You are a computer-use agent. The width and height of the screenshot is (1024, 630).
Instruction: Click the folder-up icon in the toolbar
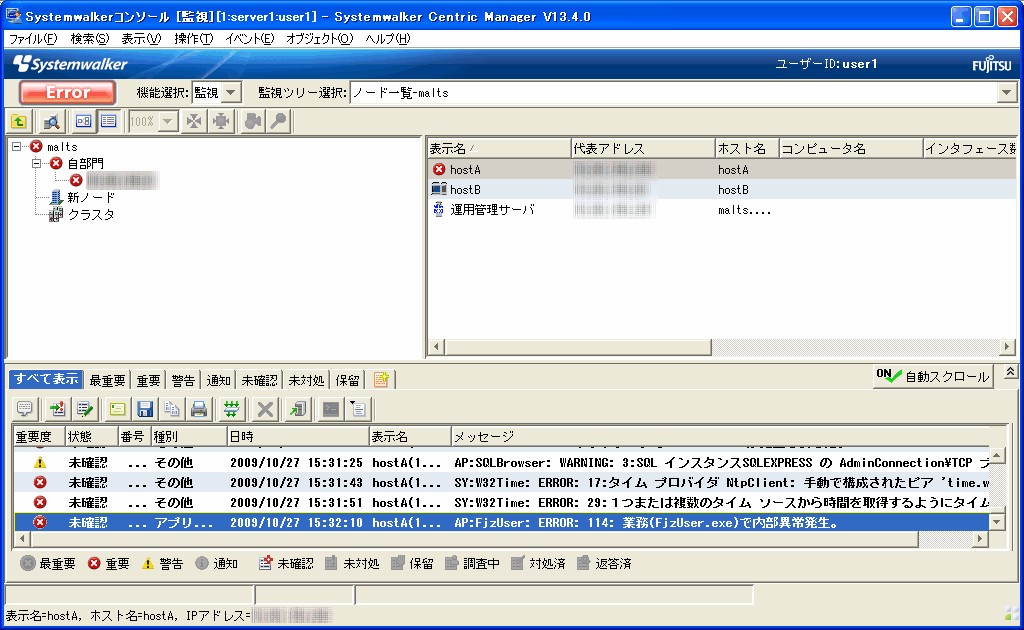pyautogui.click(x=19, y=121)
